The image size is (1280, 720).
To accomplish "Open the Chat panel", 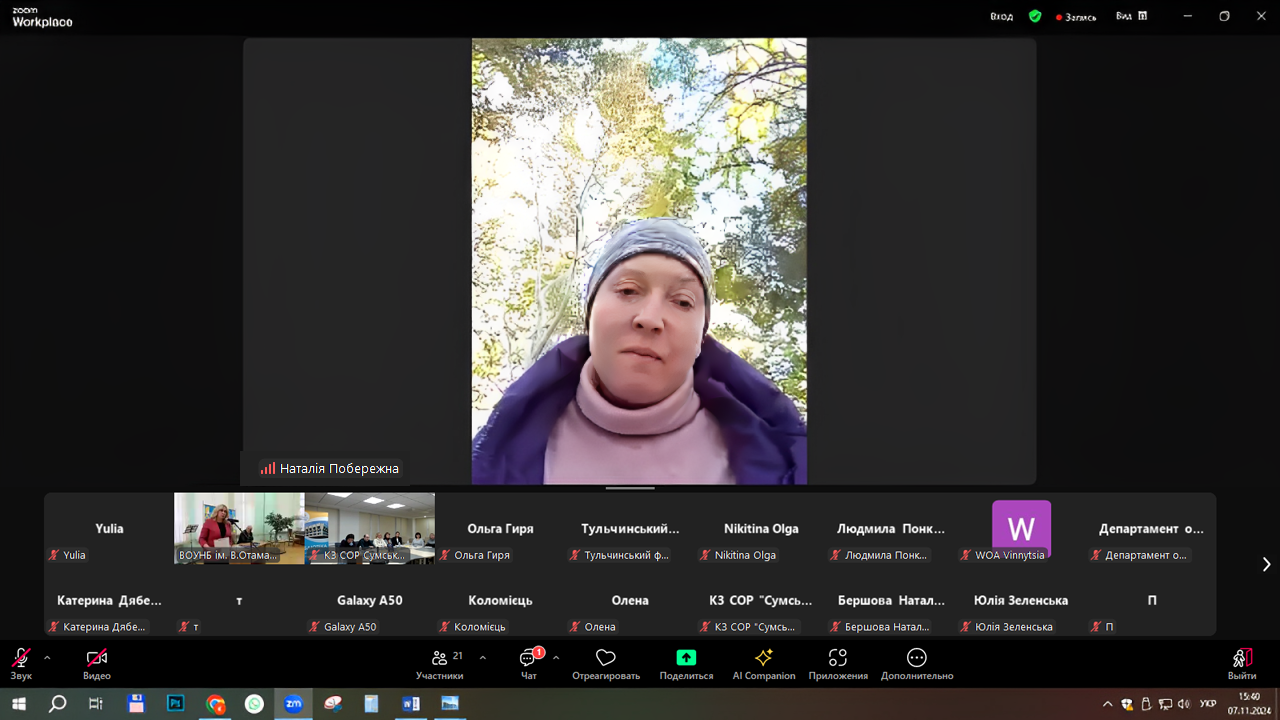I will [x=528, y=658].
